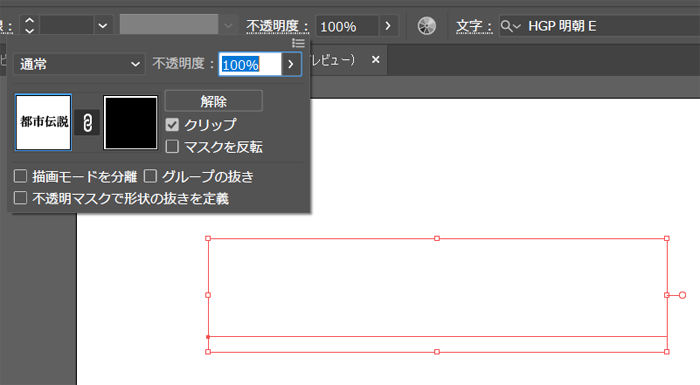Viewport: 700px width, 385px height.
Task: Open the grayed variable width profile dropdown
Action: 228,25
